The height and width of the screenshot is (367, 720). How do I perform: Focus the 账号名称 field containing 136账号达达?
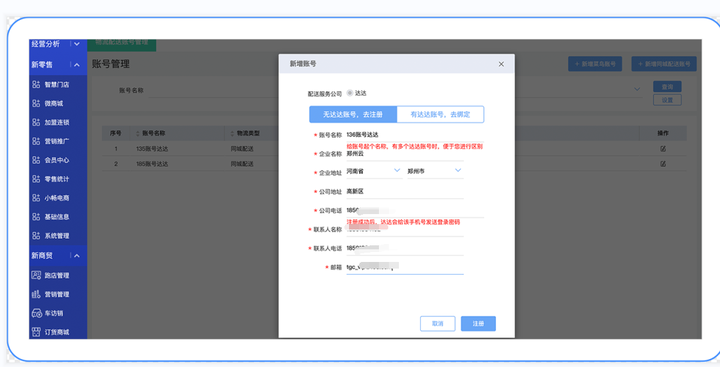point(415,135)
